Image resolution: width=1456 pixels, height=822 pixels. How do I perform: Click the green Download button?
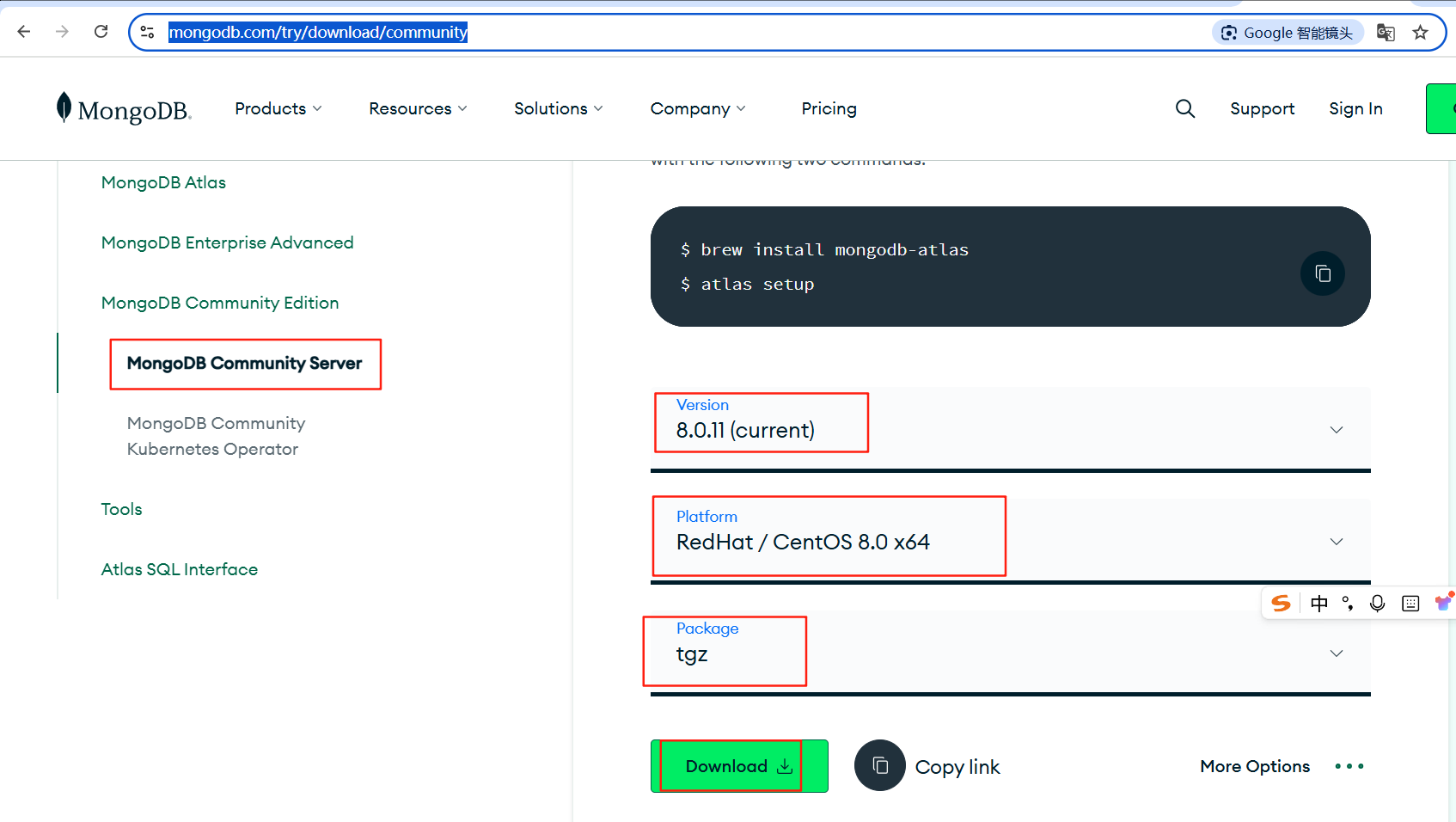click(739, 766)
